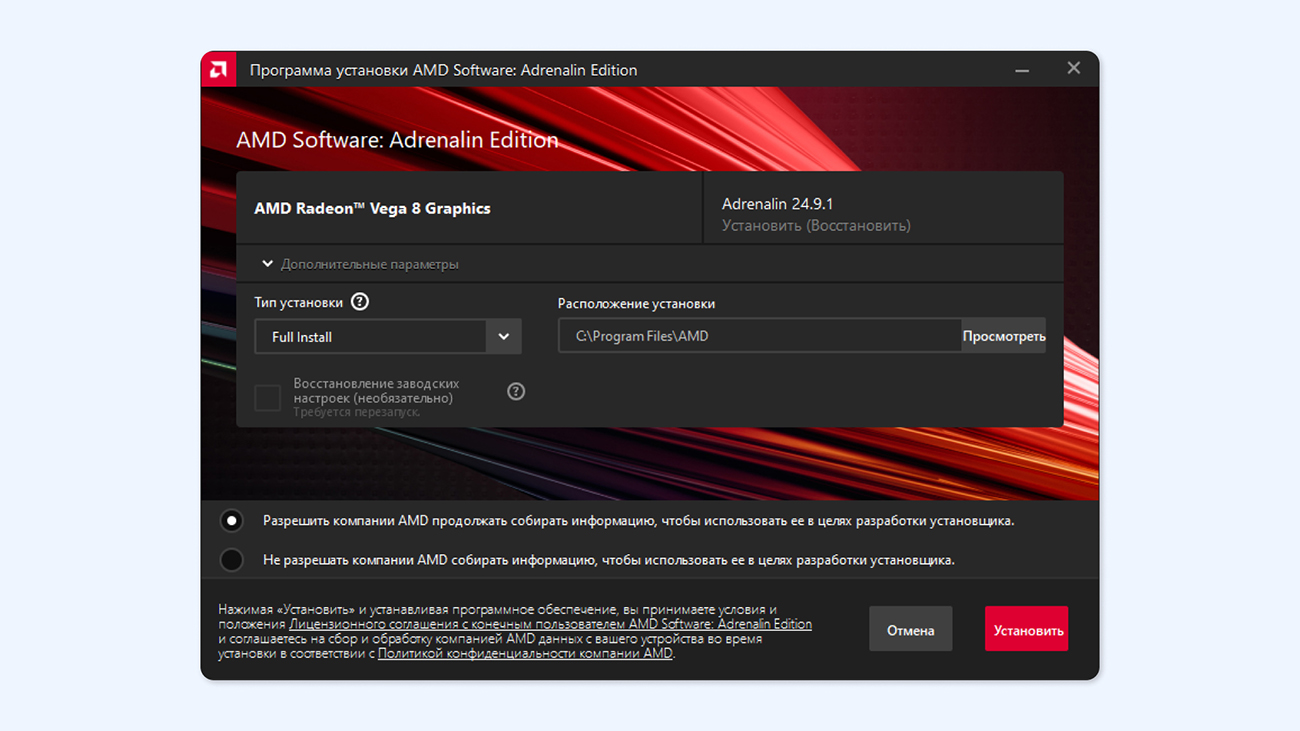1300x731 pixels.
Task: Close the AMD installer window
Action: click(1073, 68)
